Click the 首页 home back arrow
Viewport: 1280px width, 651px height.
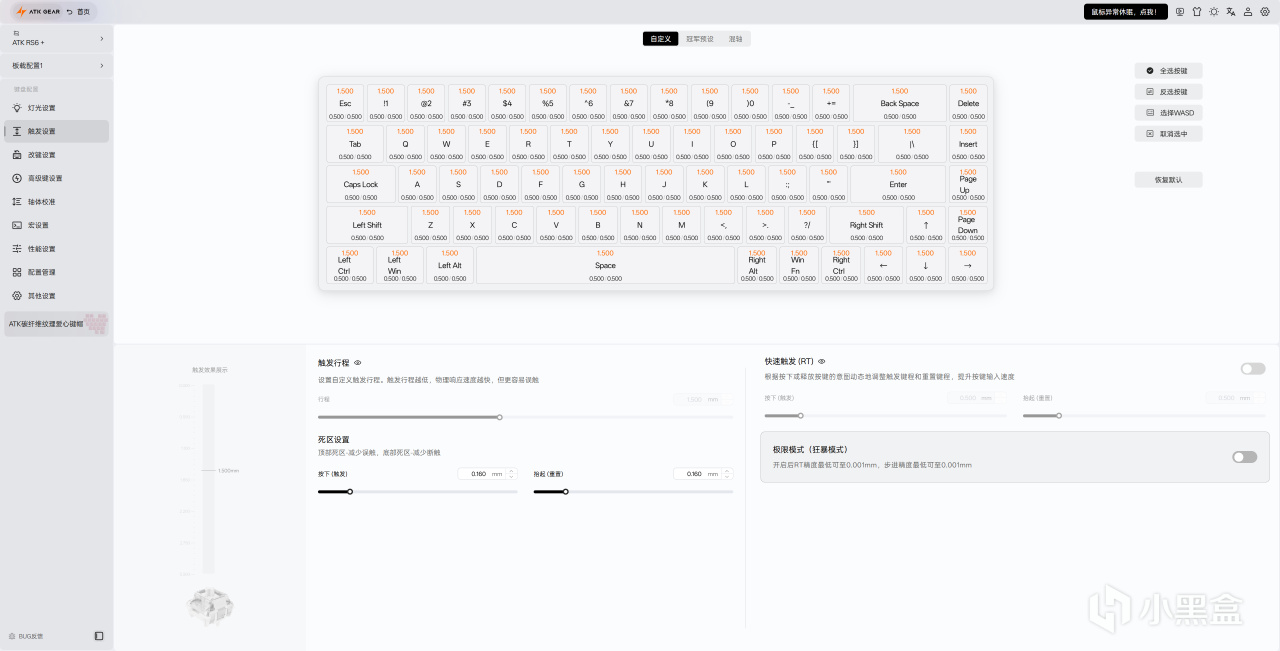click(x=70, y=11)
